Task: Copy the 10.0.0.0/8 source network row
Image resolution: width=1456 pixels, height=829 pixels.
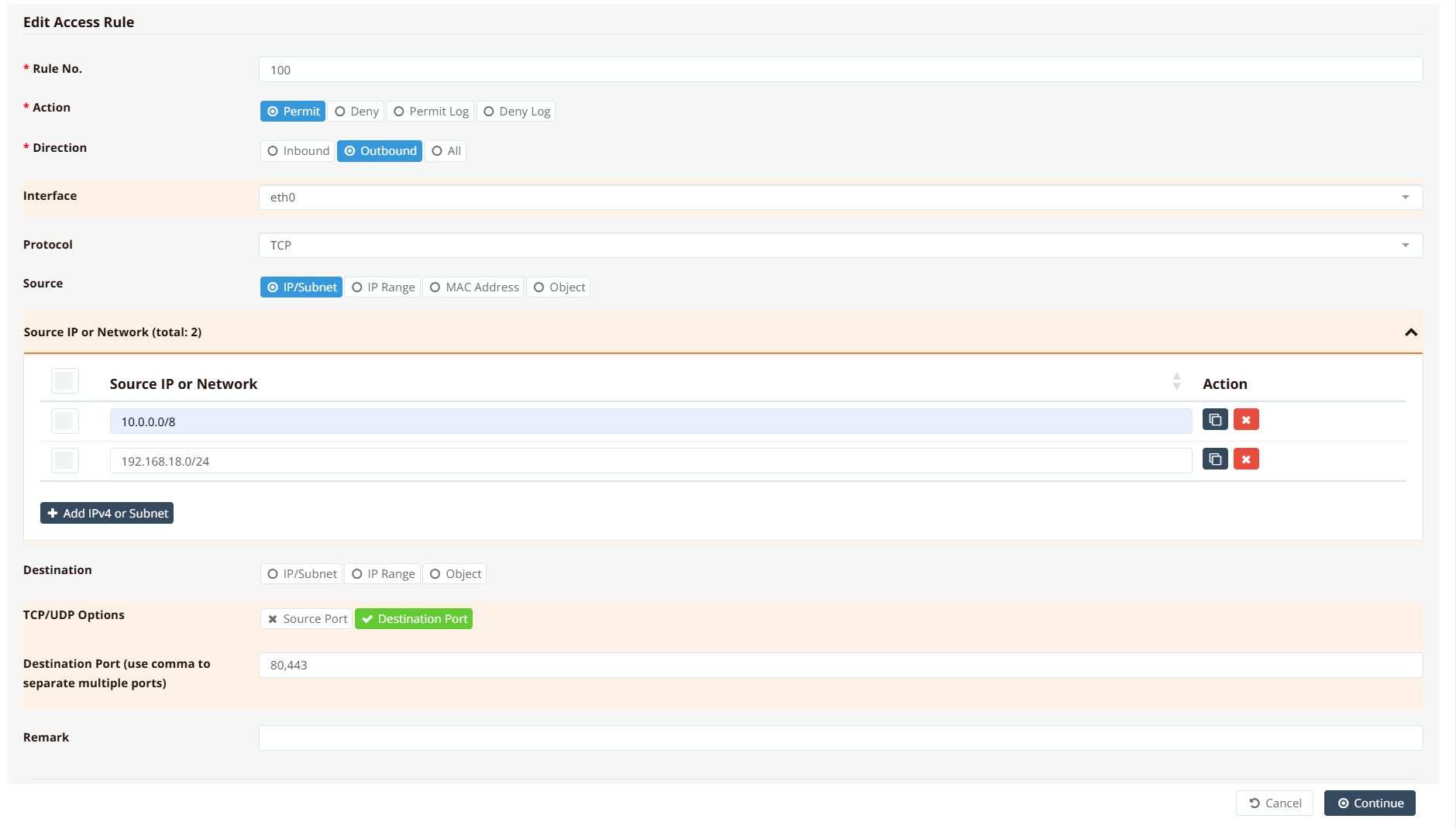Action: pos(1214,420)
